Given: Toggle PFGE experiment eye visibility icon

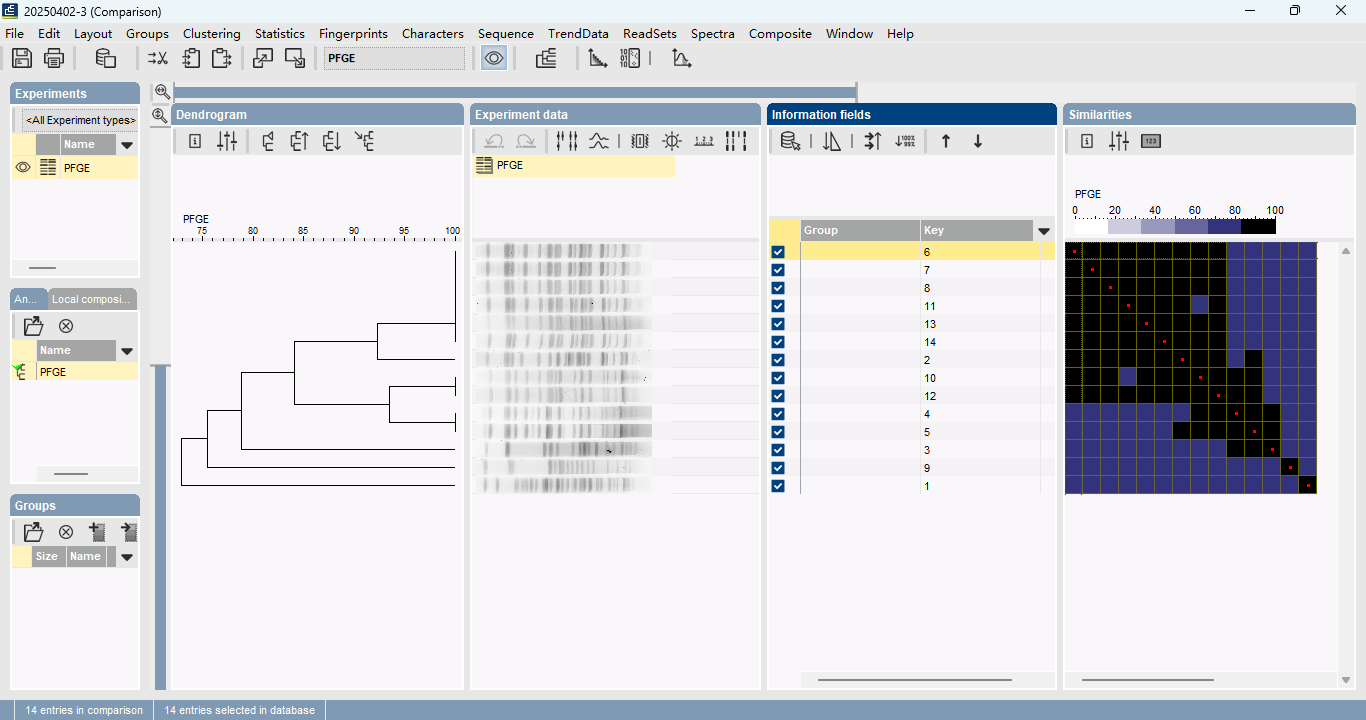Looking at the screenshot, I should [23, 168].
